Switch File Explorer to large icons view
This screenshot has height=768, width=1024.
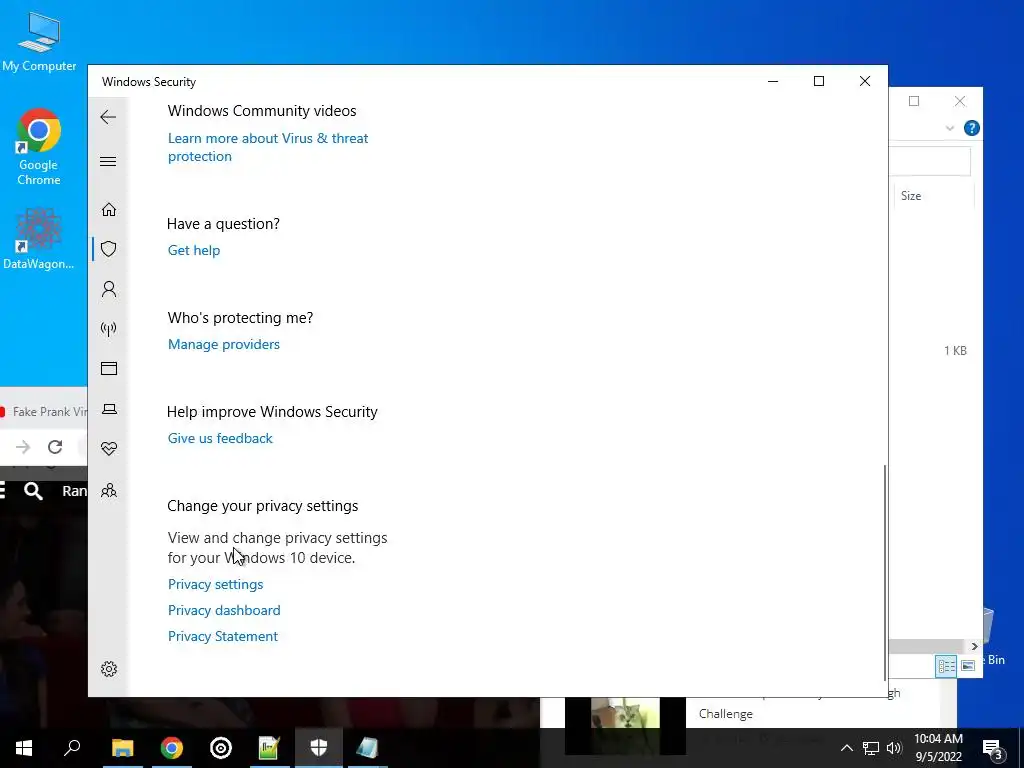(x=968, y=665)
